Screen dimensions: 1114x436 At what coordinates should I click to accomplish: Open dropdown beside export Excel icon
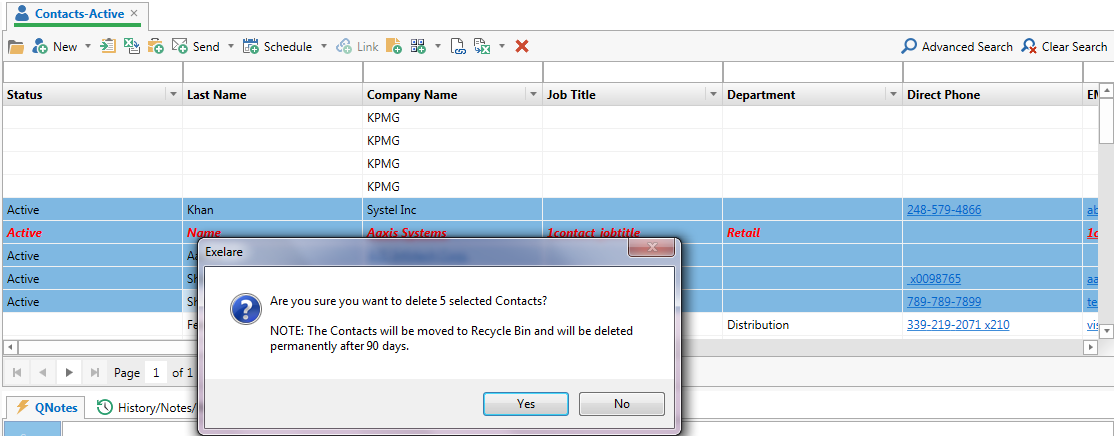(x=502, y=47)
